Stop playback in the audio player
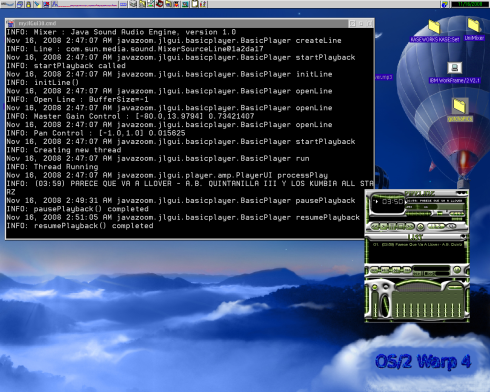Image resolution: width=490 pixels, height=392 pixels. click(x=401, y=226)
